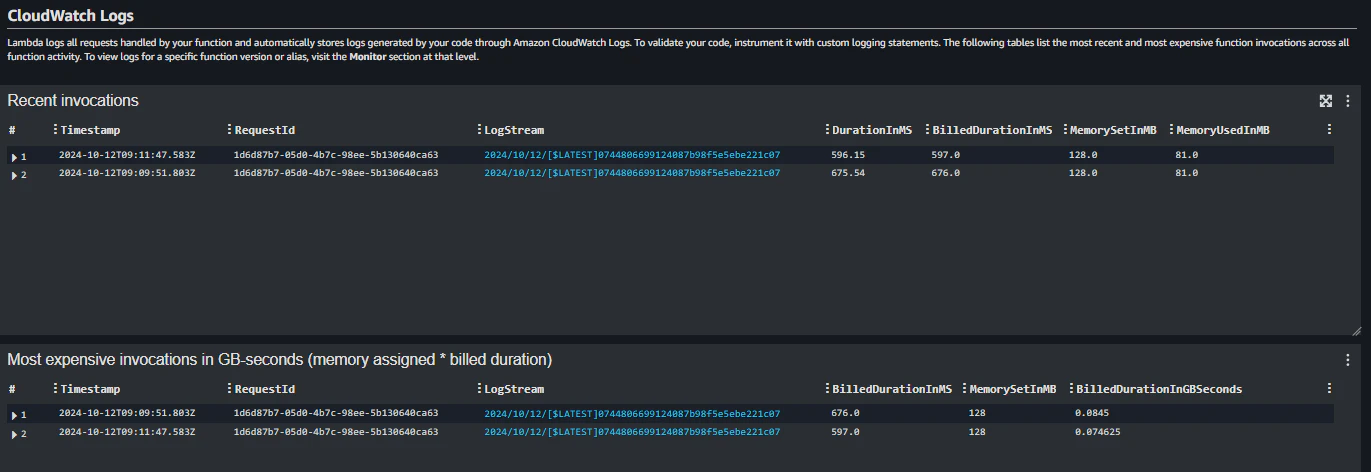The width and height of the screenshot is (1371, 472).
Task: Open Most expensive invocations widget actions menu
Action: (1348, 359)
